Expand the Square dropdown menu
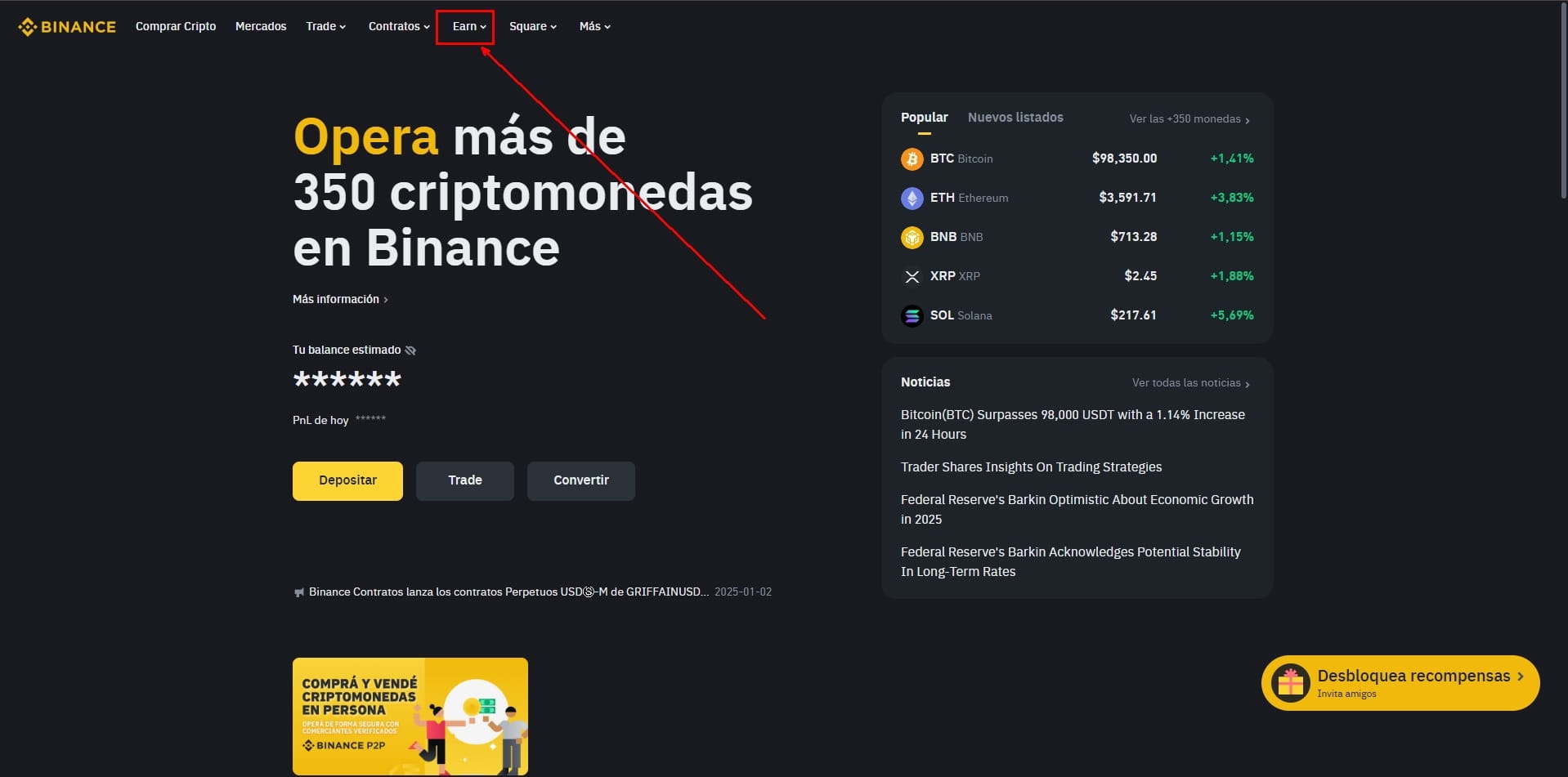The image size is (1568, 777). (x=533, y=26)
